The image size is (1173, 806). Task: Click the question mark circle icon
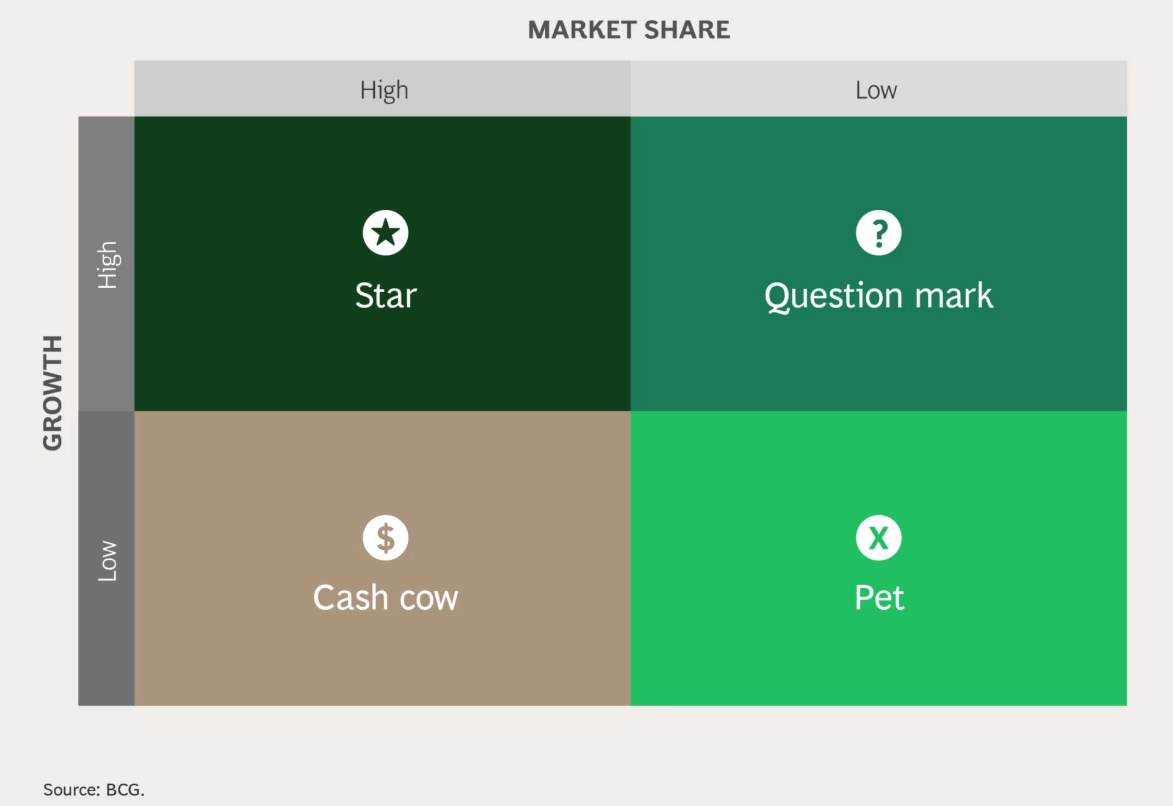pyautogui.click(x=878, y=233)
